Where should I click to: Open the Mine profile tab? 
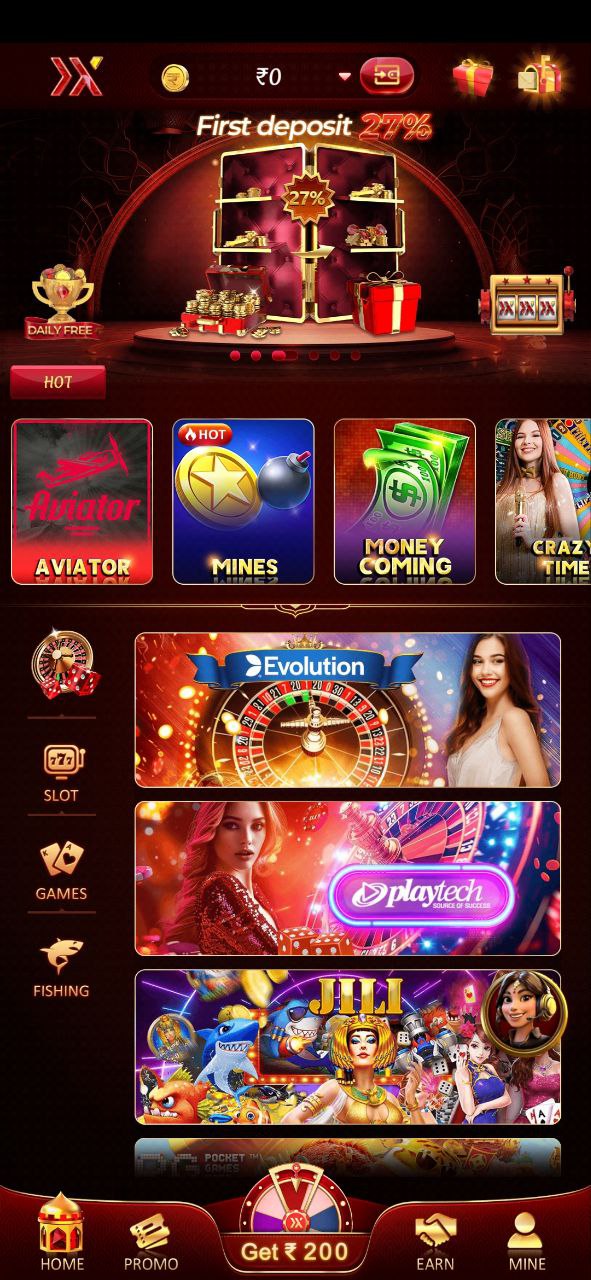tap(526, 1242)
